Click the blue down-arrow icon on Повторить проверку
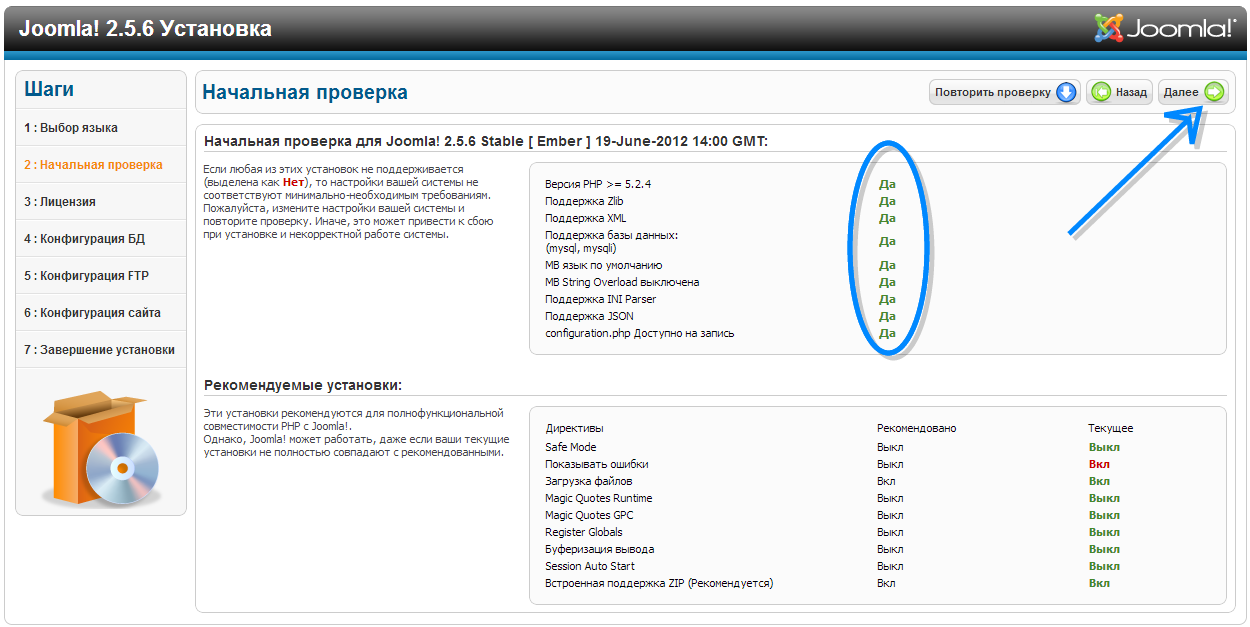Image resolution: width=1250 pixels, height=627 pixels. [x=1066, y=93]
